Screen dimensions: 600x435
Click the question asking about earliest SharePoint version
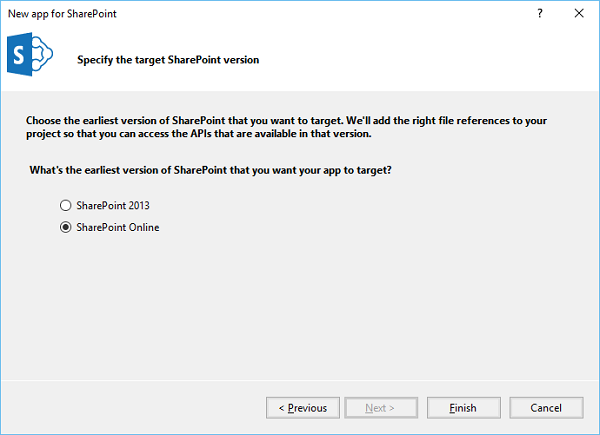pos(210,171)
